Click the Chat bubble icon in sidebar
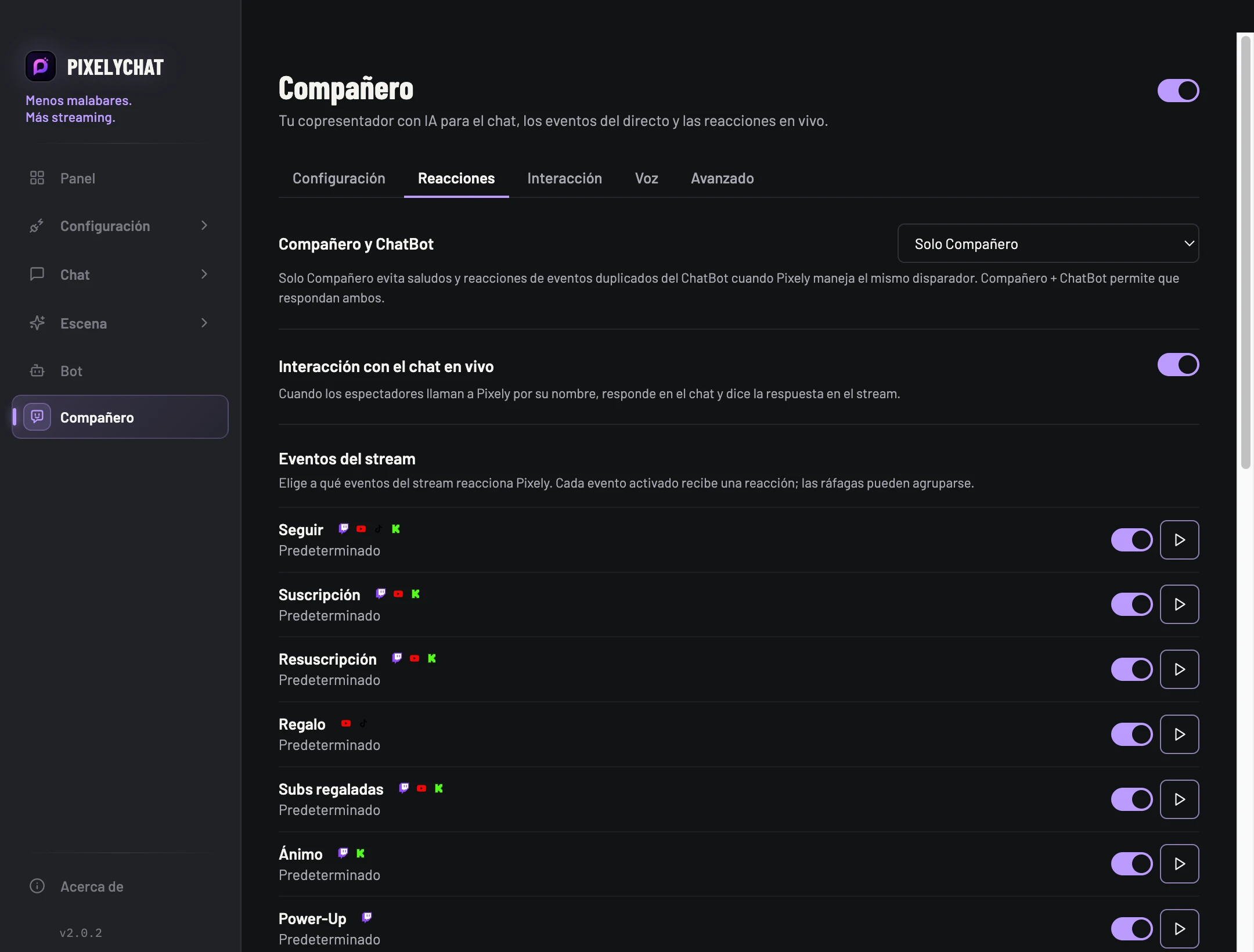This screenshot has width=1254, height=952. (x=37, y=274)
